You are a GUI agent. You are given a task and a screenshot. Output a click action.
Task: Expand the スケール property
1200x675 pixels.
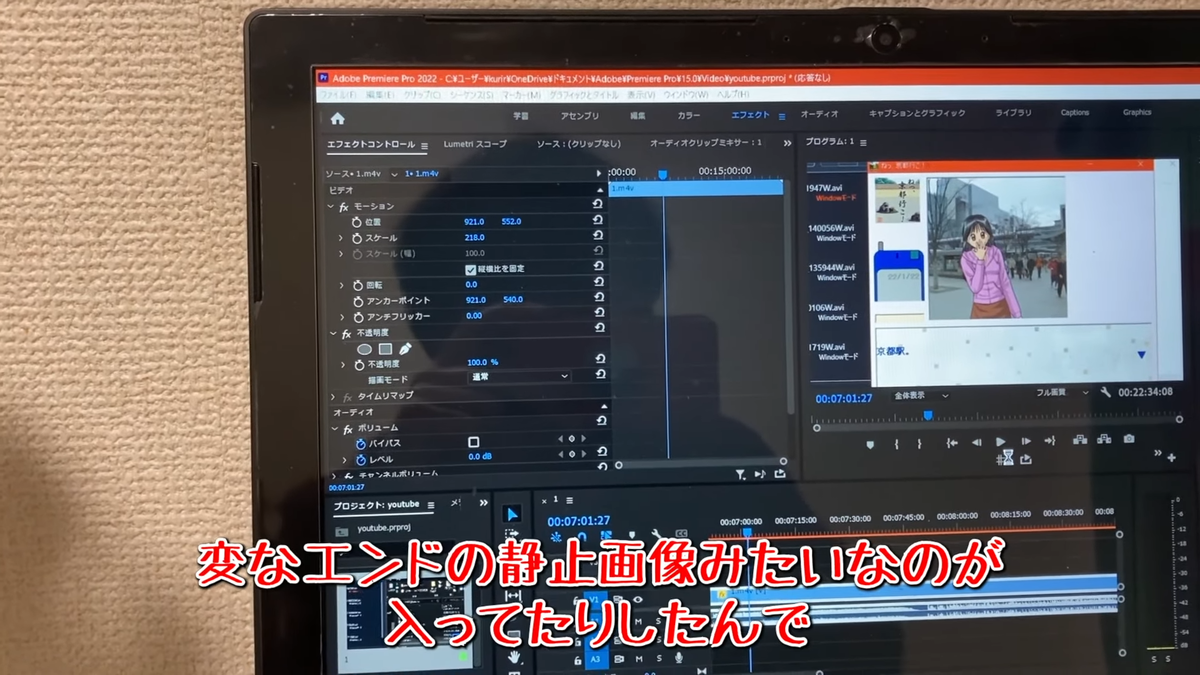click(x=340, y=238)
